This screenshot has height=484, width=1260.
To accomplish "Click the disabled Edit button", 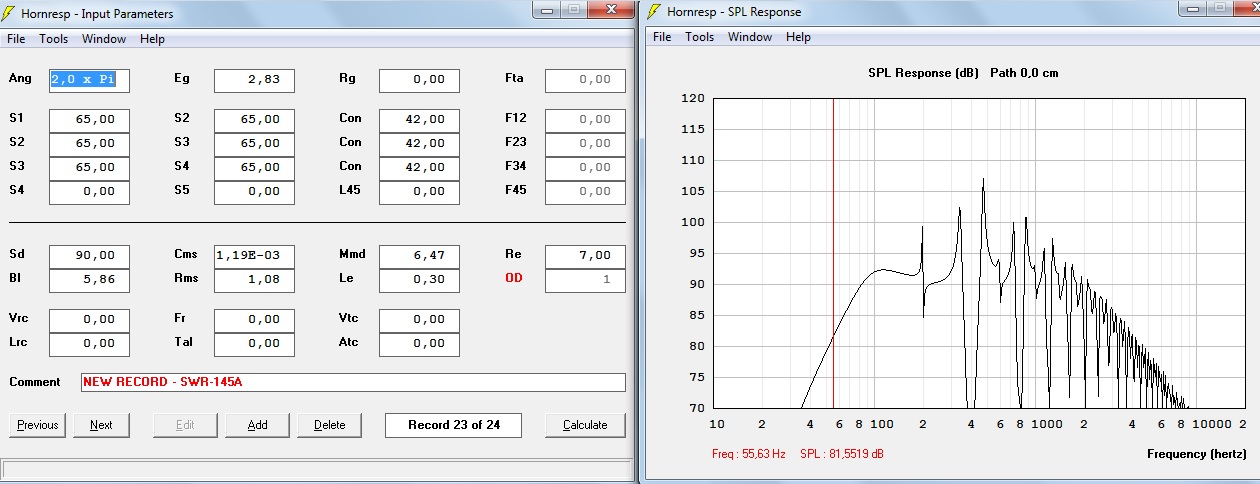I will [185, 425].
